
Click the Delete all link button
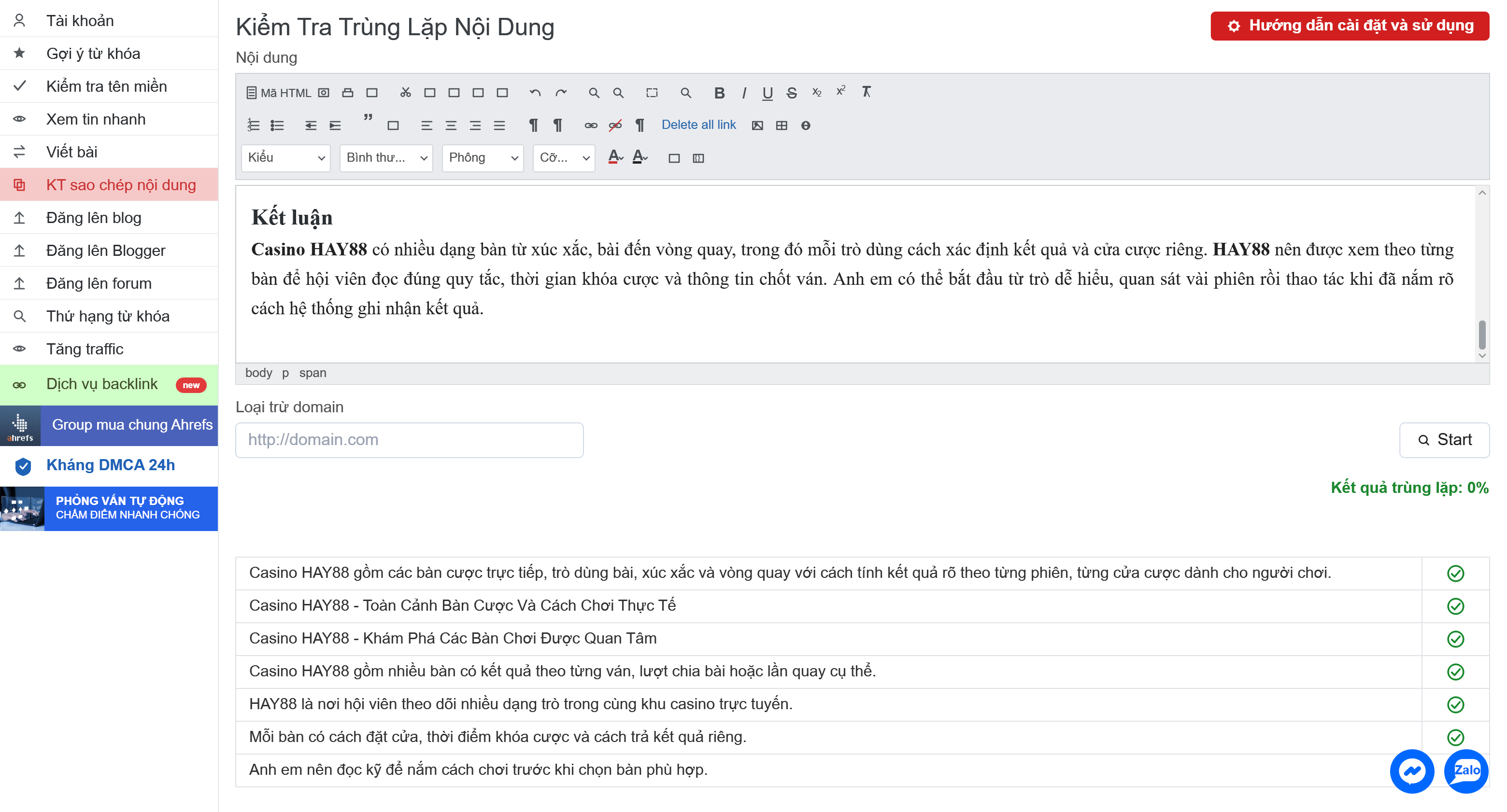pyautogui.click(x=698, y=125)
